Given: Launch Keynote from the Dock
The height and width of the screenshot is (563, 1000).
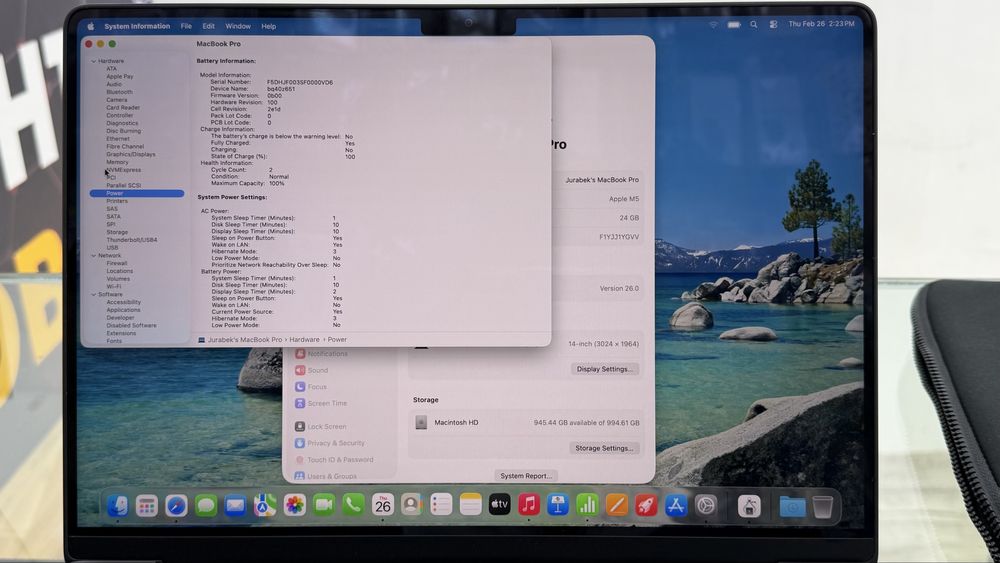Looking at the screenshot, I should click(558, 505).
